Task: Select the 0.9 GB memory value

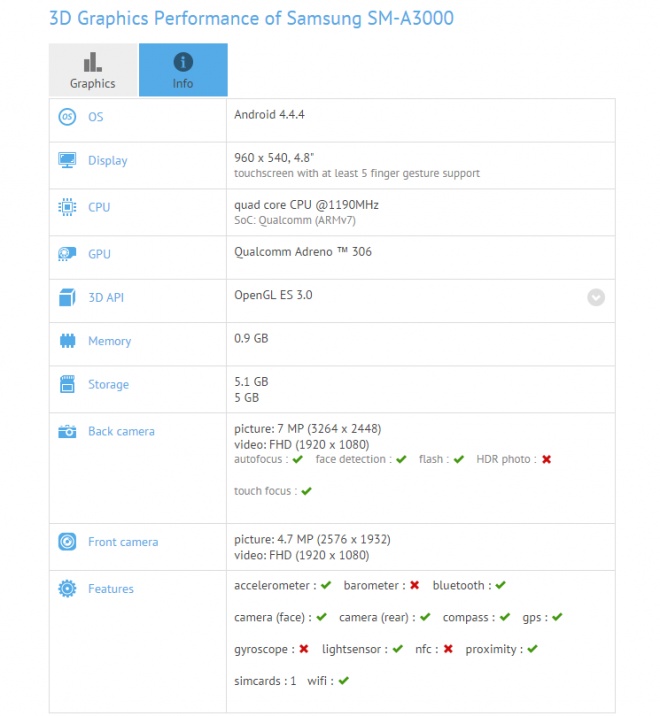Action: tap(251, 338)
